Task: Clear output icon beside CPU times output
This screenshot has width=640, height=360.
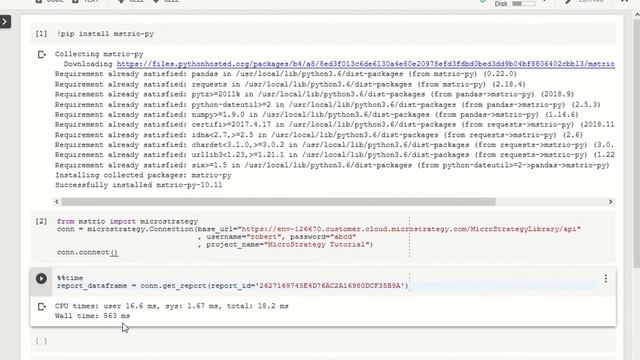Action: pos(41,306)
